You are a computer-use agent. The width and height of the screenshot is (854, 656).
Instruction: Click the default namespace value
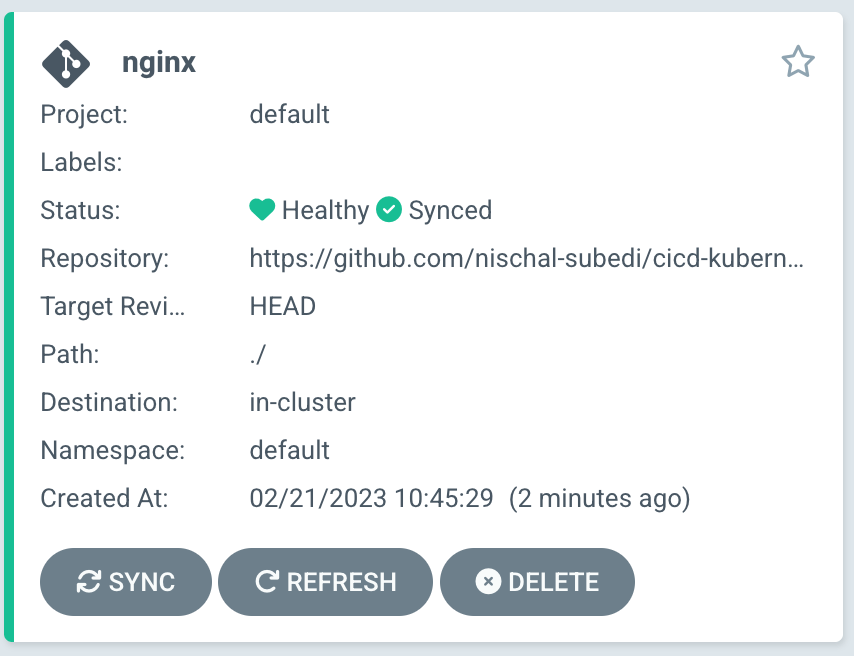coord(289,450)
